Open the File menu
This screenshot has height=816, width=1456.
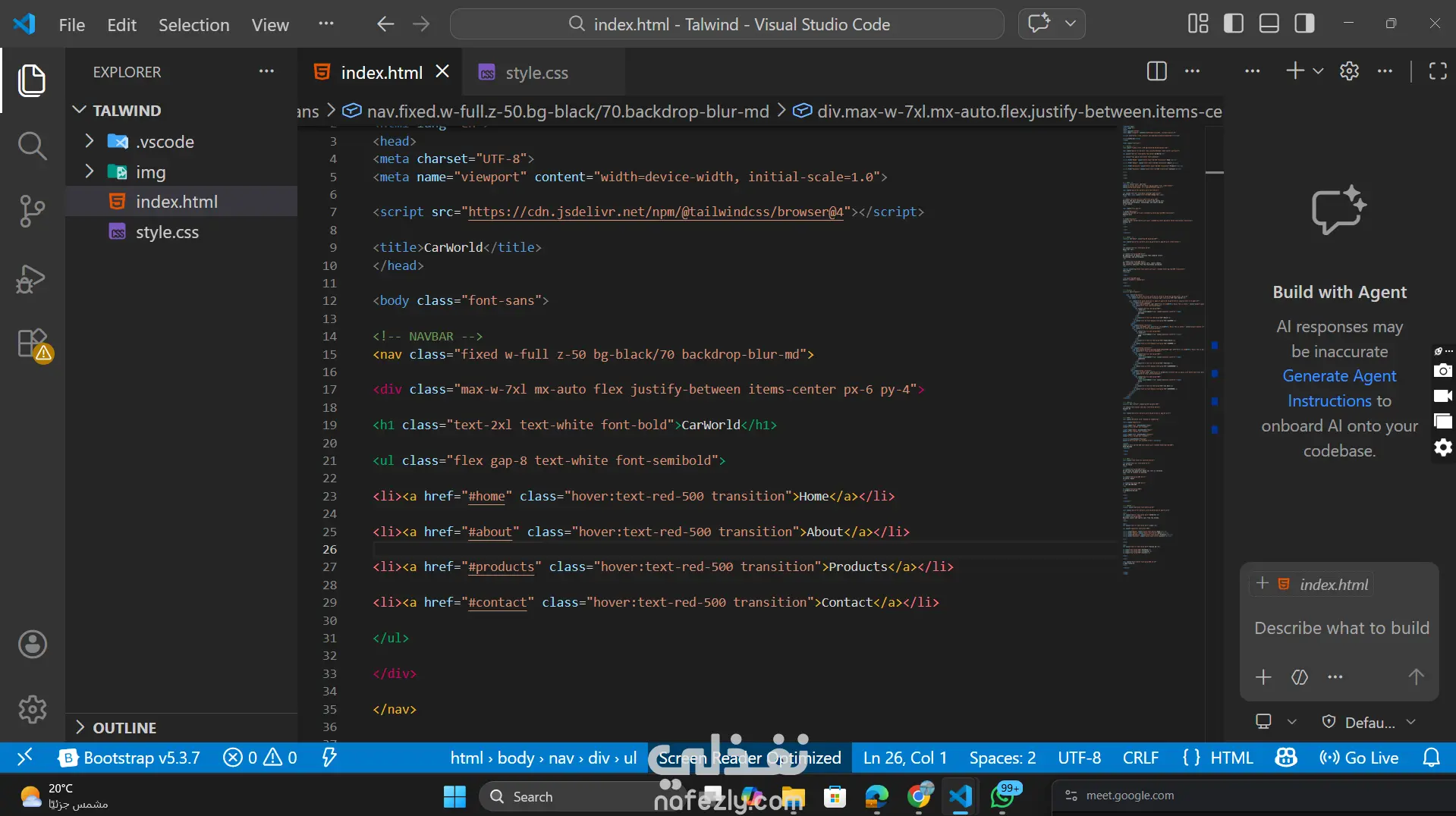tap(72, 24)
